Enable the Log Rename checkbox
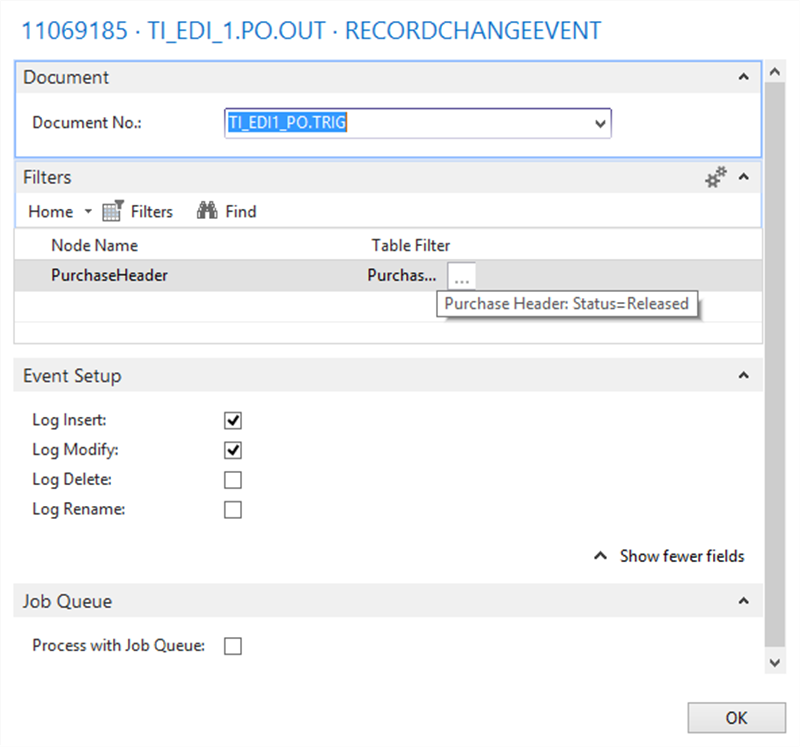 point(233,509)
